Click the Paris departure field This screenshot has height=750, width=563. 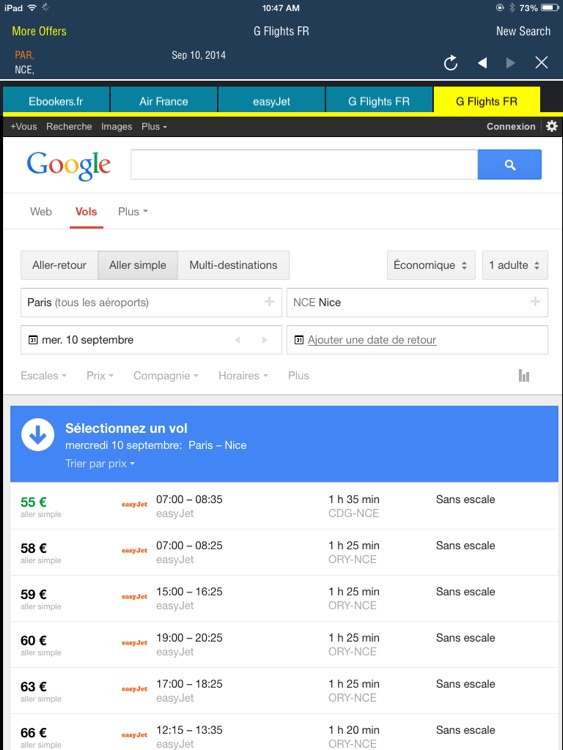click(151, 302)
